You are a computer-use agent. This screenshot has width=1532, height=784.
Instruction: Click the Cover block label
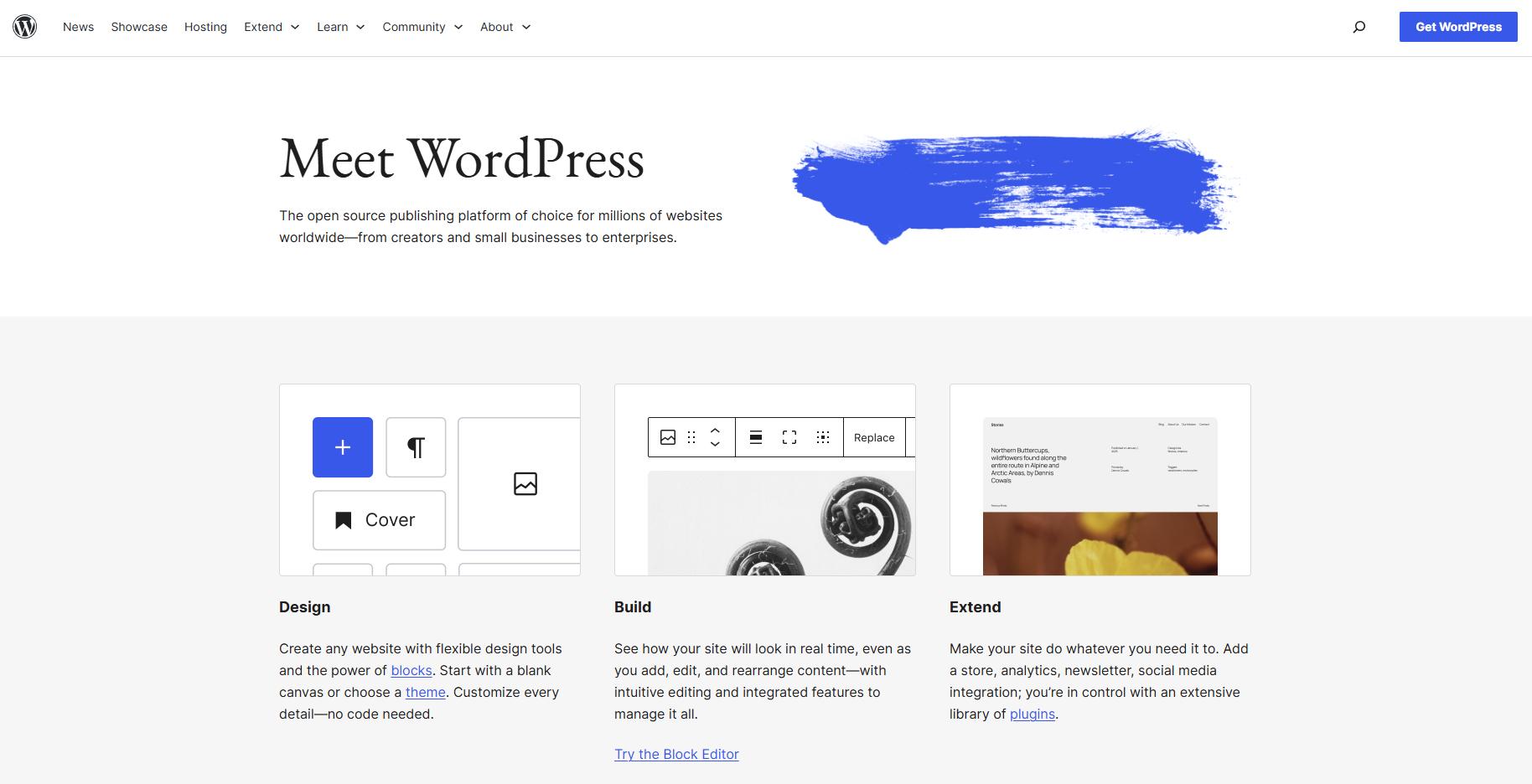(x=390, y=520)
